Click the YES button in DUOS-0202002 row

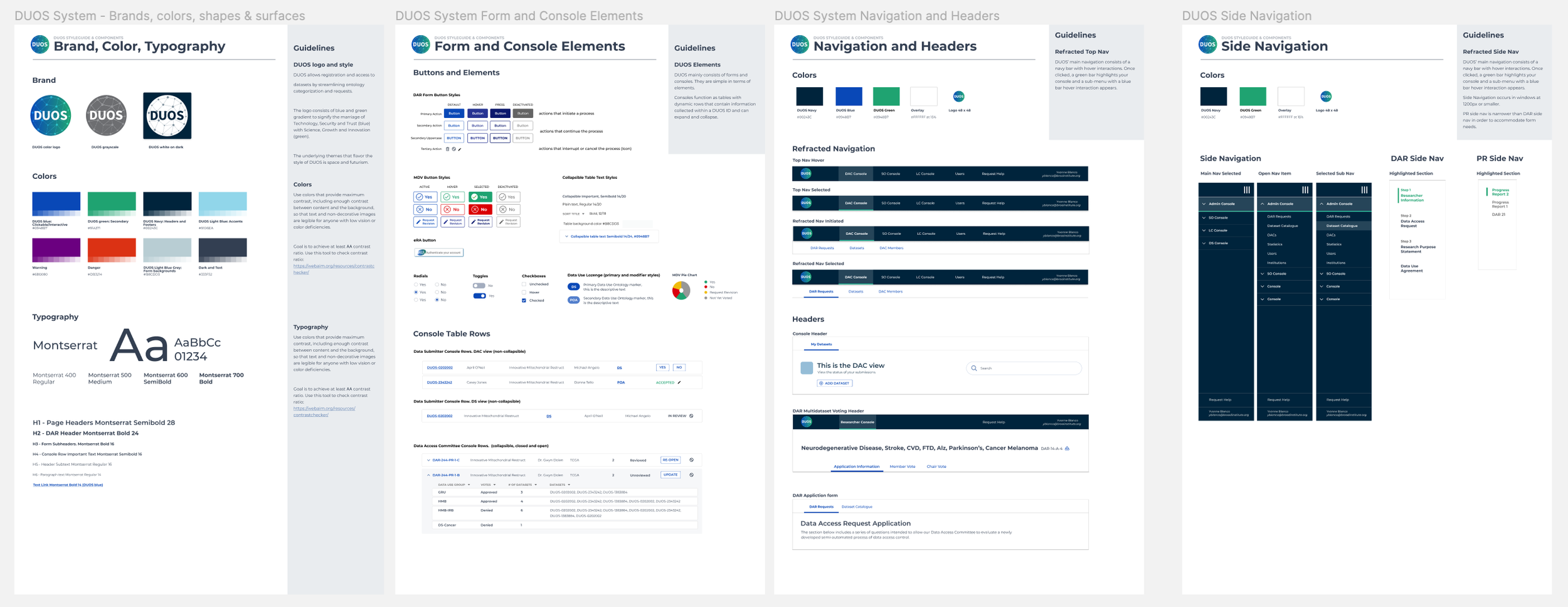pyautogui.click(x=662, y=367)
